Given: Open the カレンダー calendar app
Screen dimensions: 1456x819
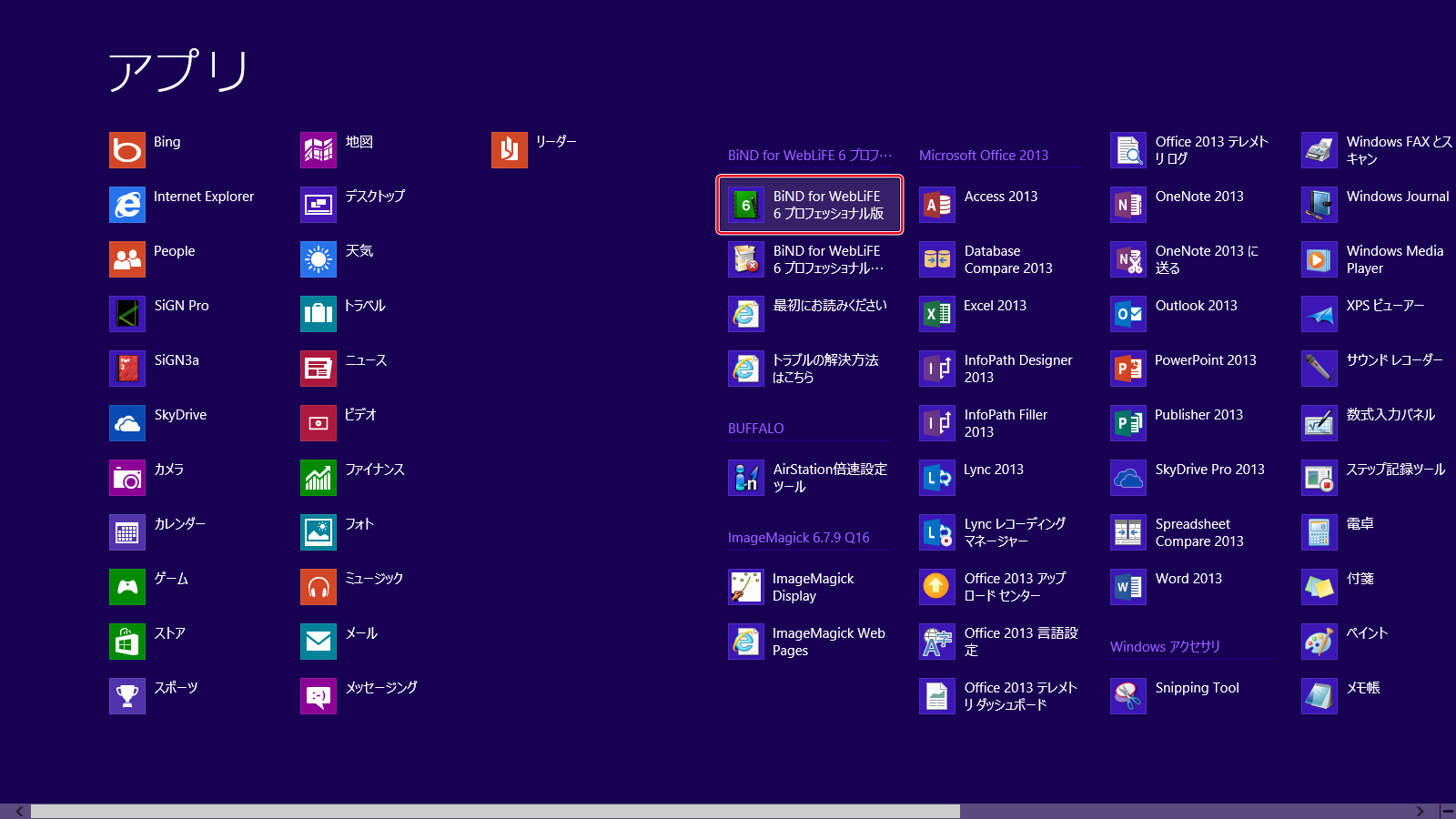Looking at the screenshot, I should click(x=127, y=532).
